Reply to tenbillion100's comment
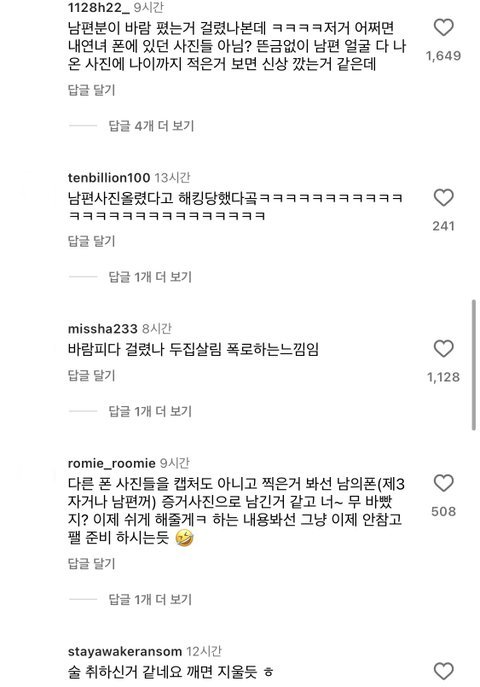Image resolution: width=480 pixels, height=687 pixels. (x=92, y=241)
